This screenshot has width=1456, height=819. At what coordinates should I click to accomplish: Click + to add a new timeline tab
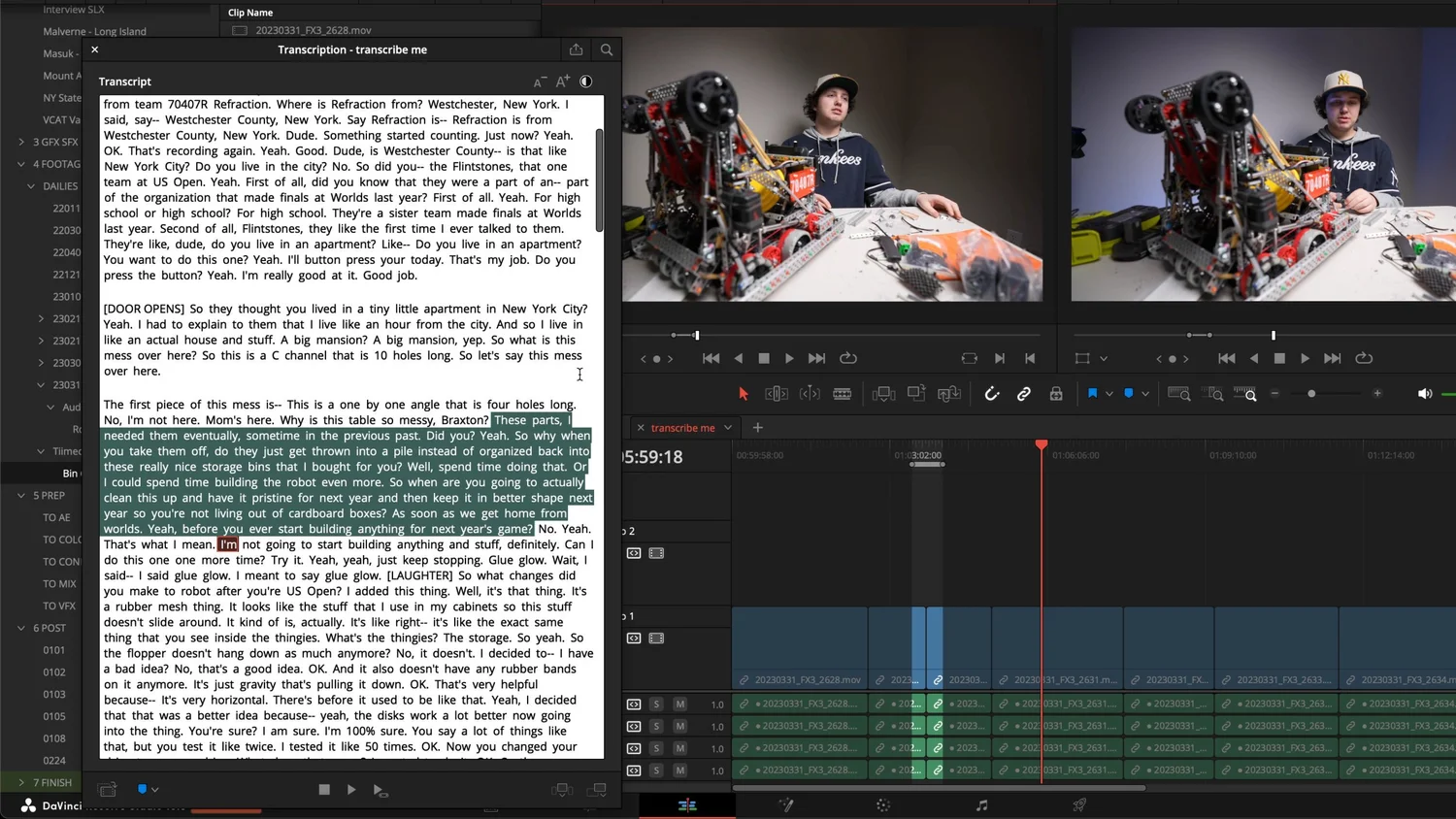point(757,427)
